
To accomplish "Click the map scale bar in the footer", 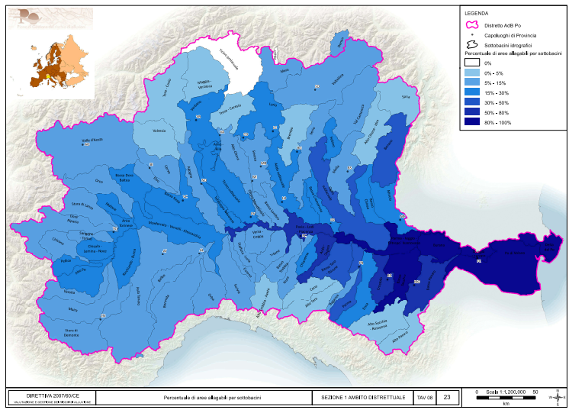I will (x=507, y=398).
